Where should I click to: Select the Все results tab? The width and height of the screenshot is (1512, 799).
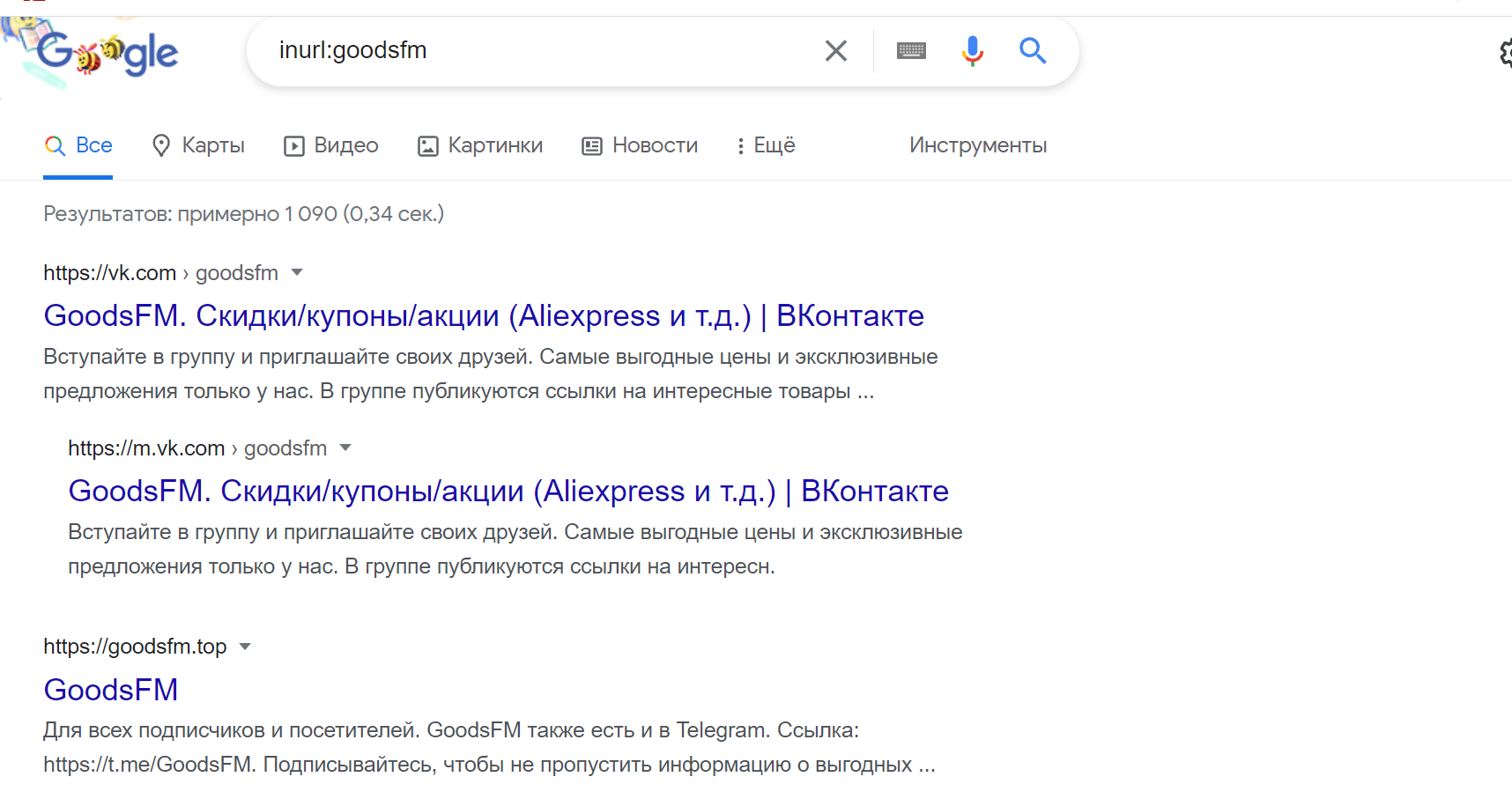[79, 145]
